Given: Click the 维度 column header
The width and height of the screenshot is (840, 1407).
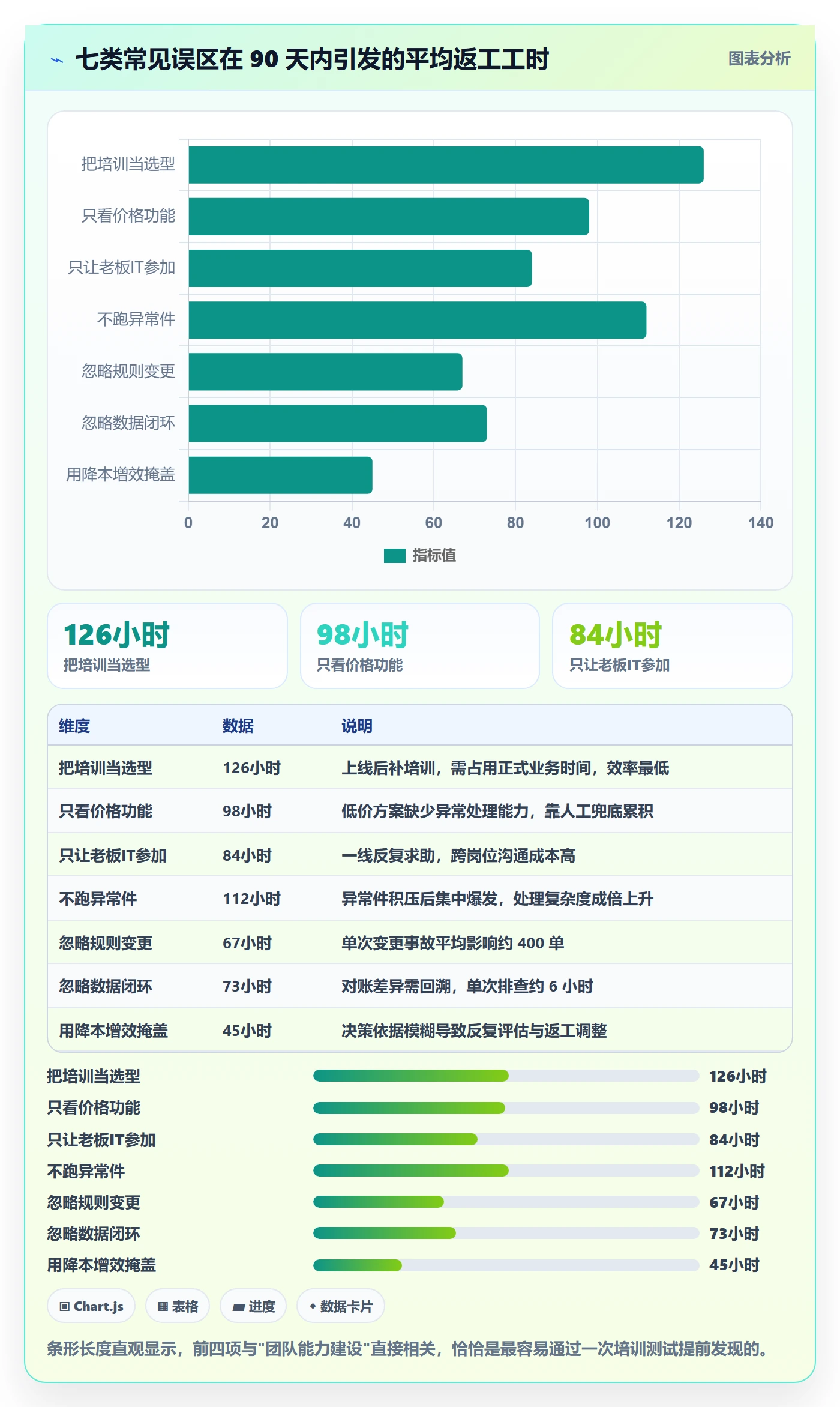Looking at the screenshot, I should pyautogui.click(x=74, y=726).
